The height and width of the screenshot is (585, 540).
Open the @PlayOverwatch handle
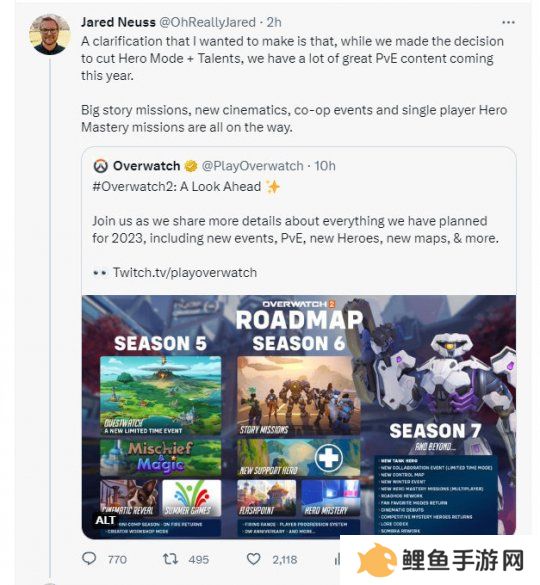pos(253,166)
